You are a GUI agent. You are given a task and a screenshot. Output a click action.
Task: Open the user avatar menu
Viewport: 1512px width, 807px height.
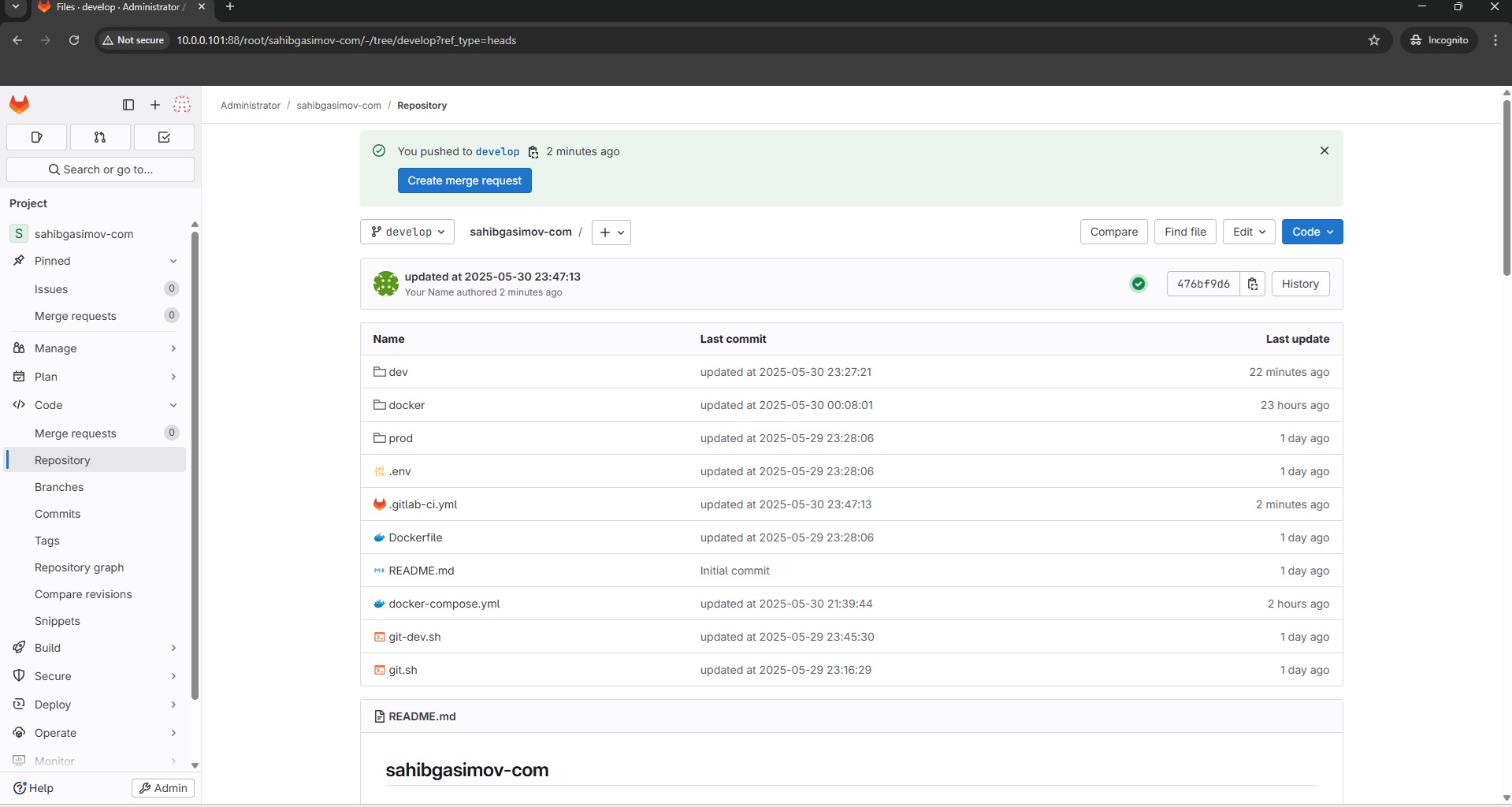point(182,104)
